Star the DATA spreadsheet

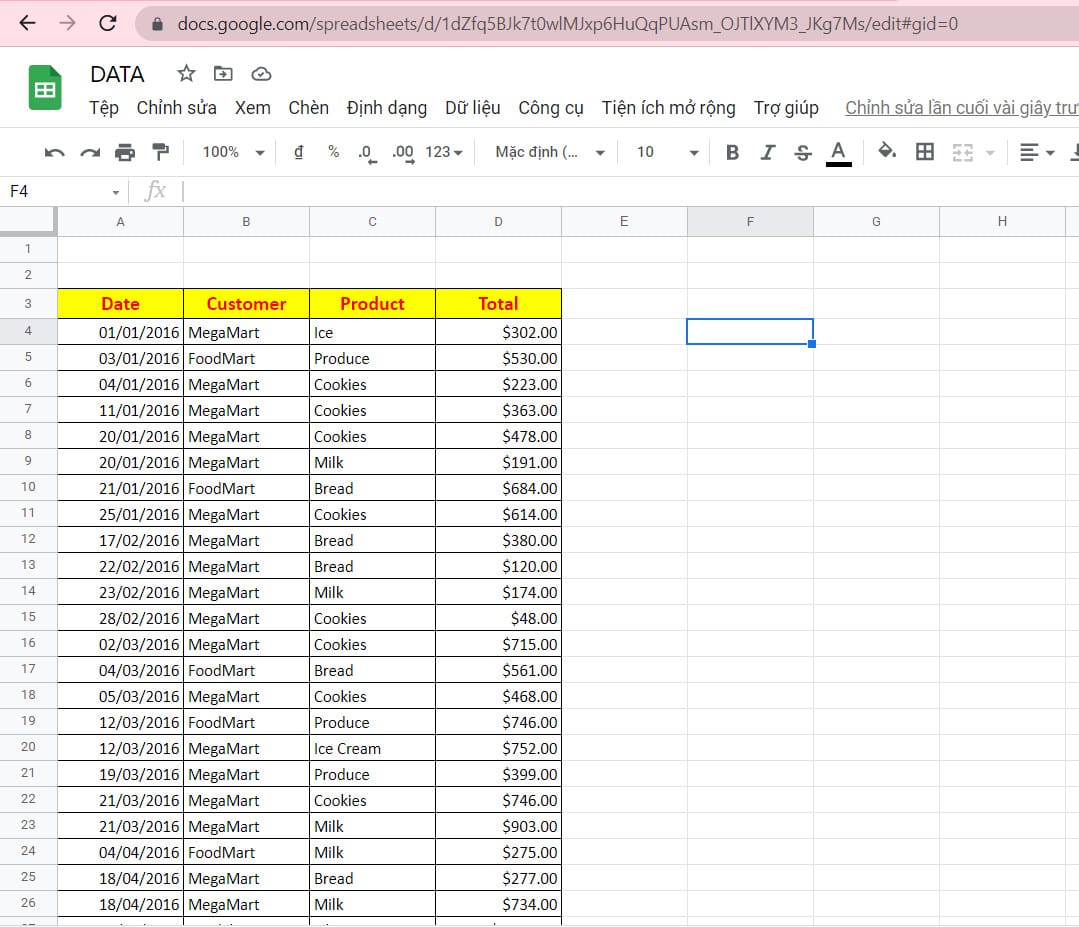coord(186,74)
